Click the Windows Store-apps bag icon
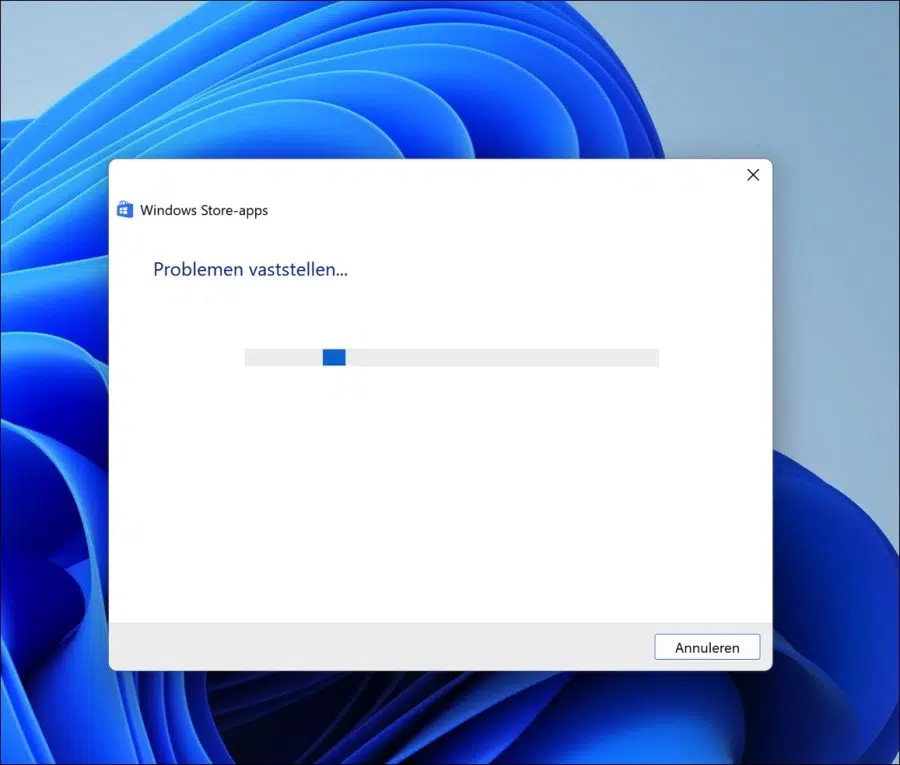900x765 pixels. (125, 209)
